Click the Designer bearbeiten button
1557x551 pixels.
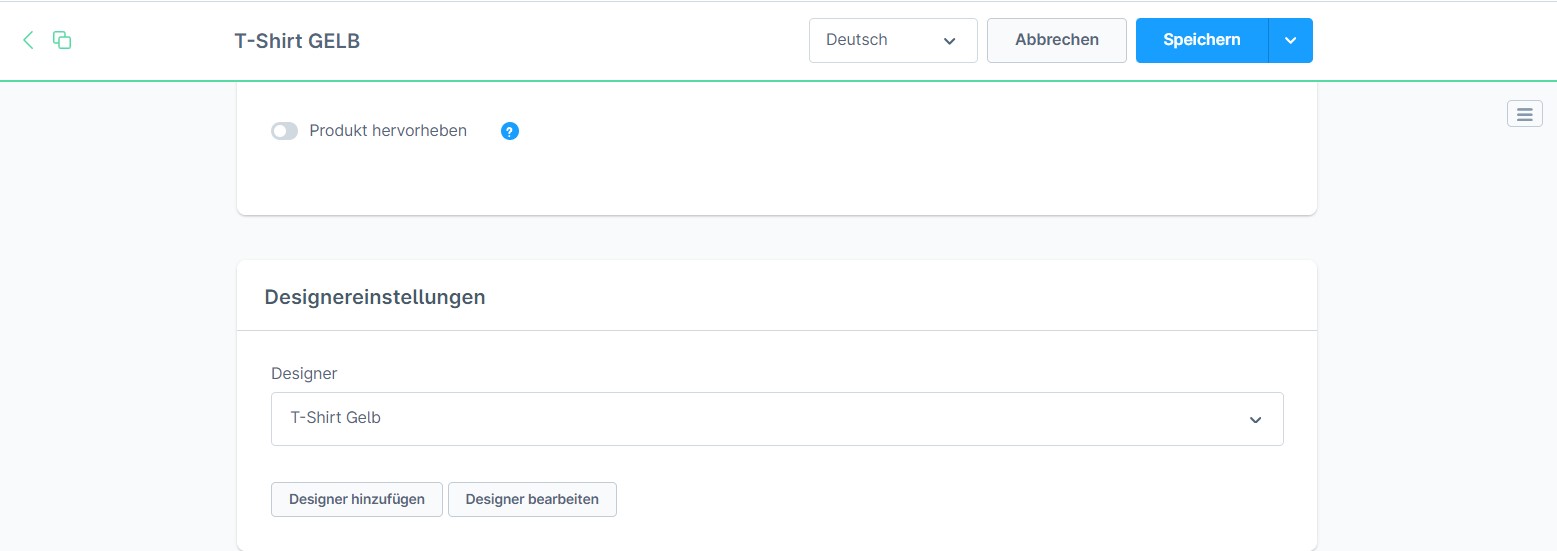click(532, 499)
